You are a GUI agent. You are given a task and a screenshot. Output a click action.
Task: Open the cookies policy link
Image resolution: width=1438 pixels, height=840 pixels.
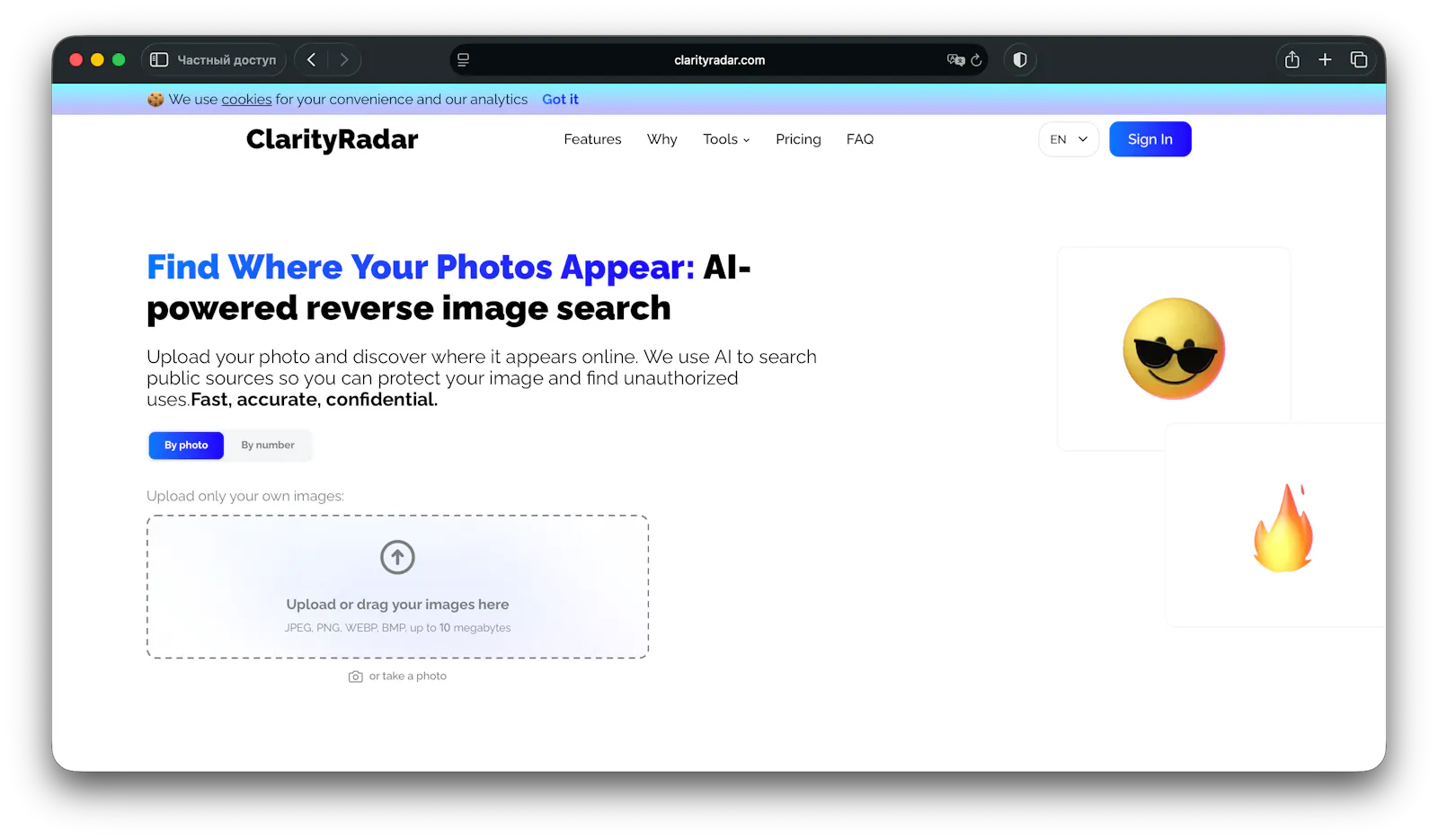[x=246, y=100]
